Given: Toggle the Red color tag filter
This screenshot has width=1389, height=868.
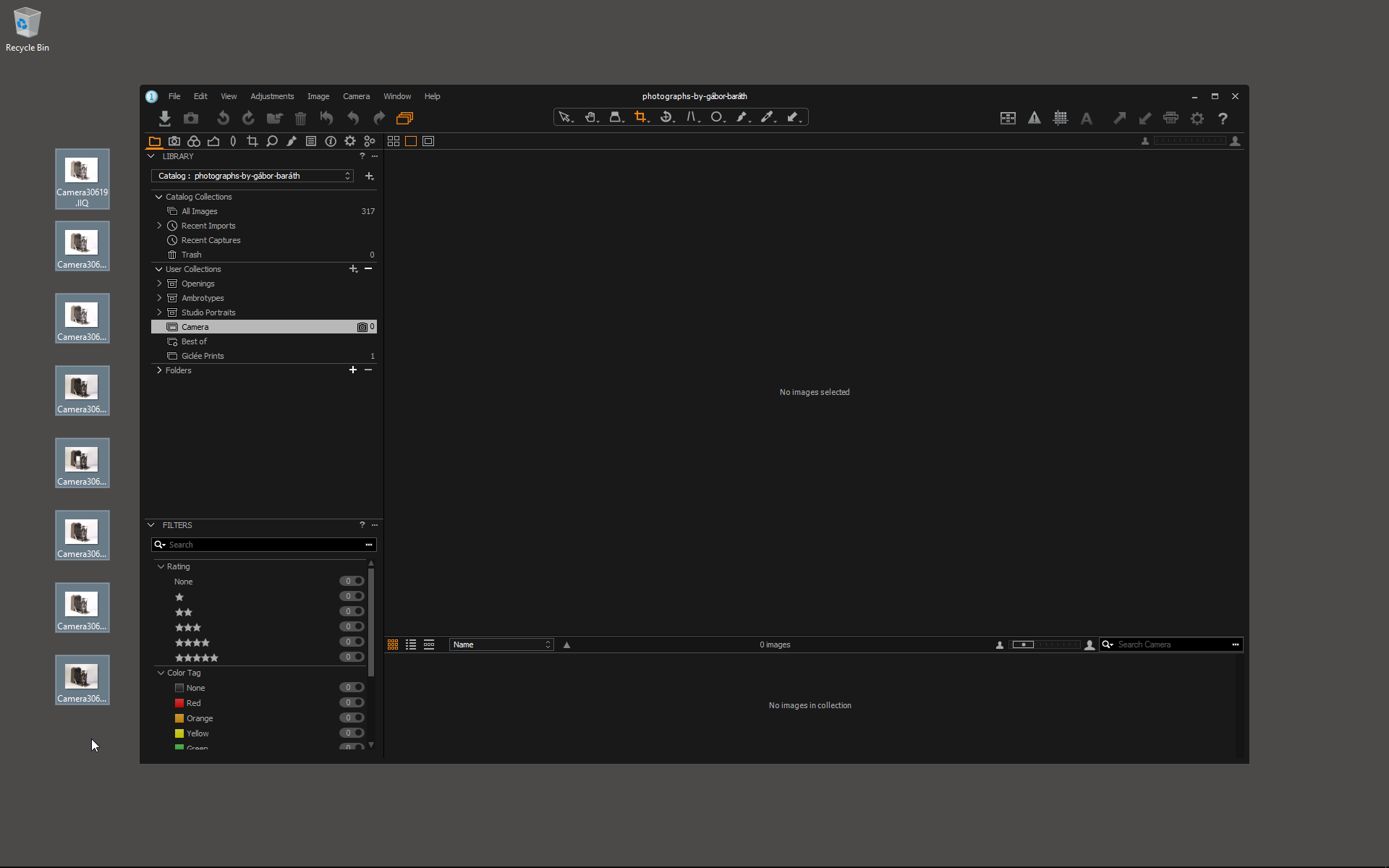Looking at the screenshot, I should 352,702.
